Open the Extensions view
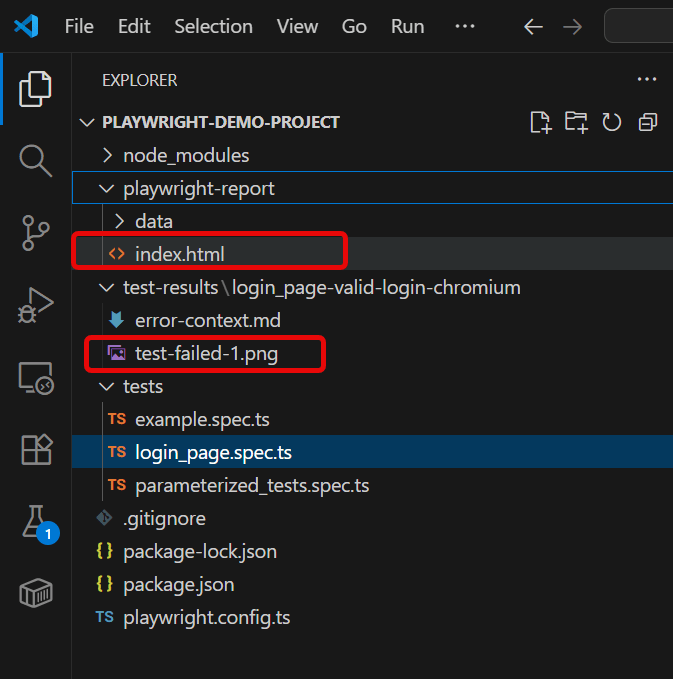 tap(35, 449)
